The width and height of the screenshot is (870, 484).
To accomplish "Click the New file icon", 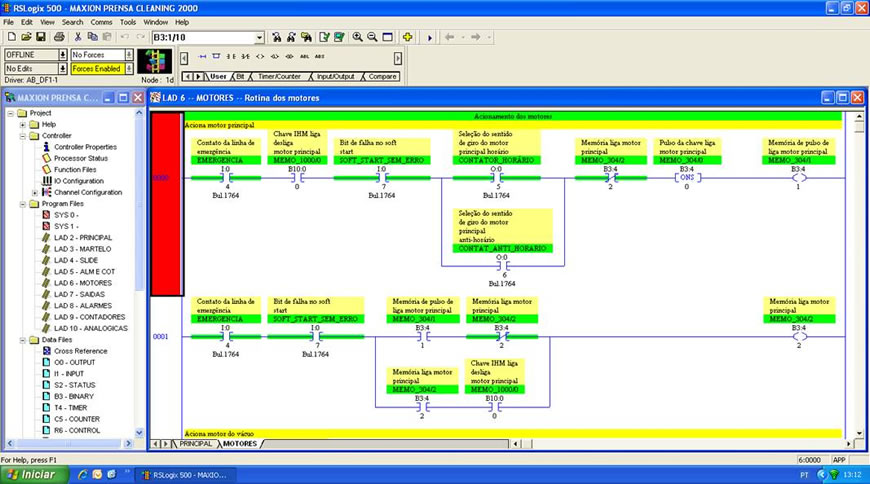I will pos(12,37).
